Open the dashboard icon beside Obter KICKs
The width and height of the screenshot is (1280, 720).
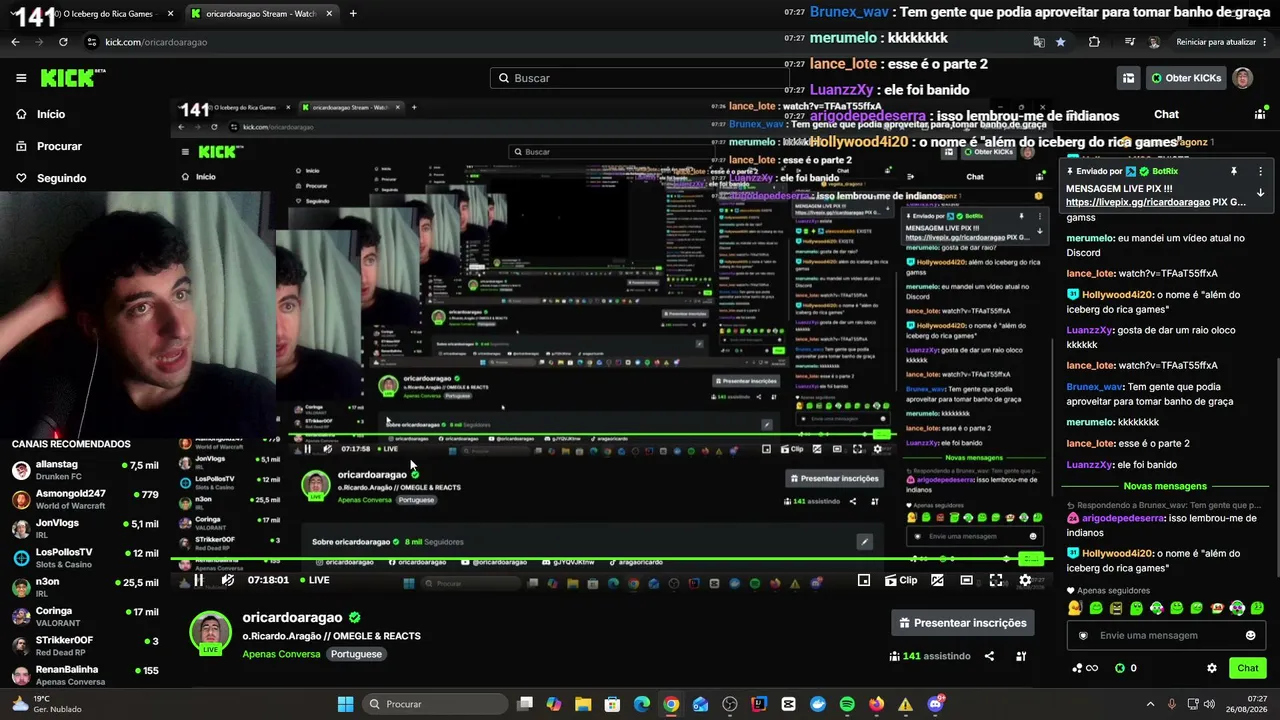pyautogui.click(x=1128, y=78)
